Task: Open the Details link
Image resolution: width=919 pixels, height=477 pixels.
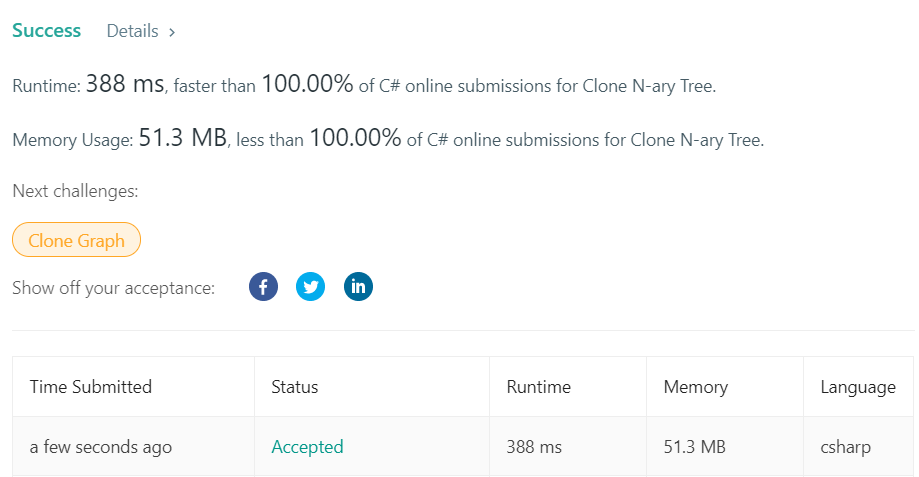Action: [133, 31]
